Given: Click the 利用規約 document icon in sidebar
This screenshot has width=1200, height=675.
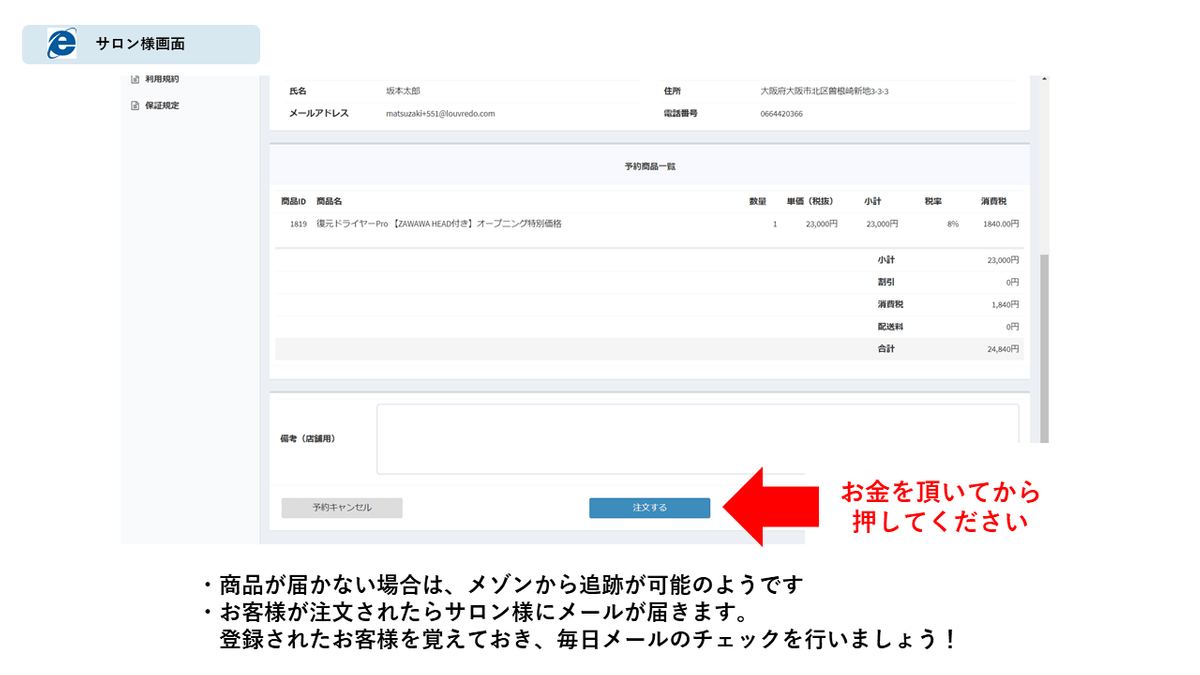Looking at the screenshot, I should [x=135, y=79].
